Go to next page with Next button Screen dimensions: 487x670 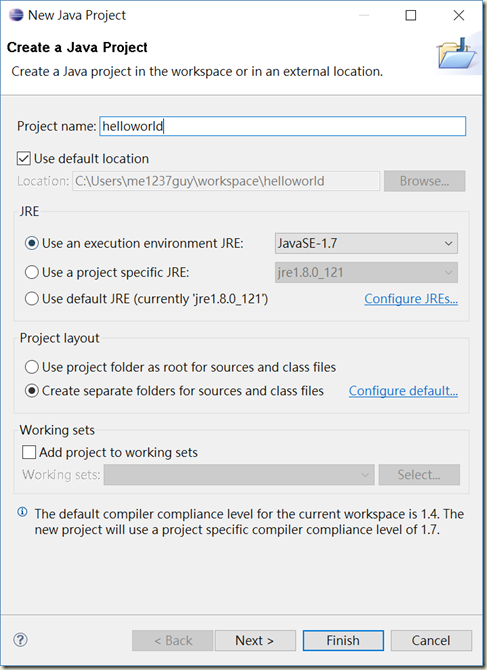255,641
